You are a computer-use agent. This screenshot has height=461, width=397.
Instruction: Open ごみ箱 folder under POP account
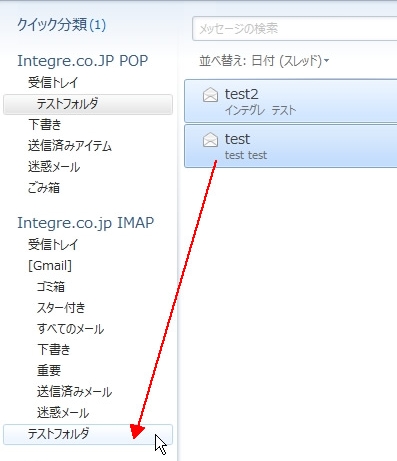click(x=44, y=188)
